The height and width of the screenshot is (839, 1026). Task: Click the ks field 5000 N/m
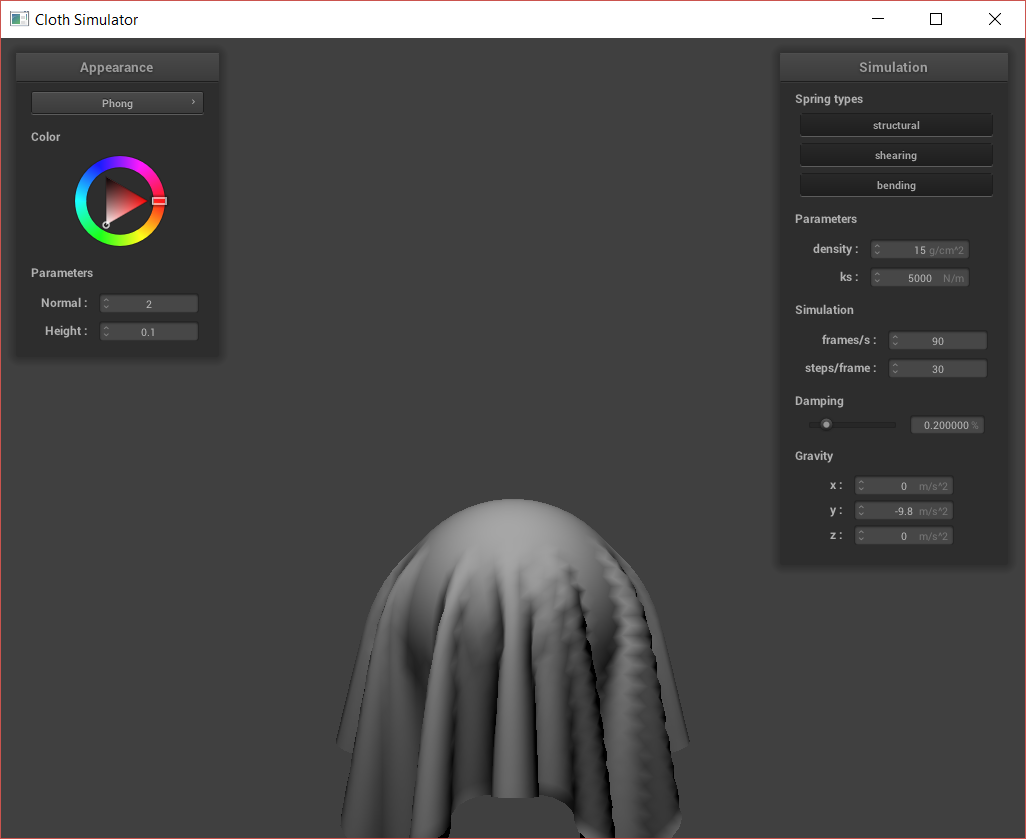click(x=919, y=278)
